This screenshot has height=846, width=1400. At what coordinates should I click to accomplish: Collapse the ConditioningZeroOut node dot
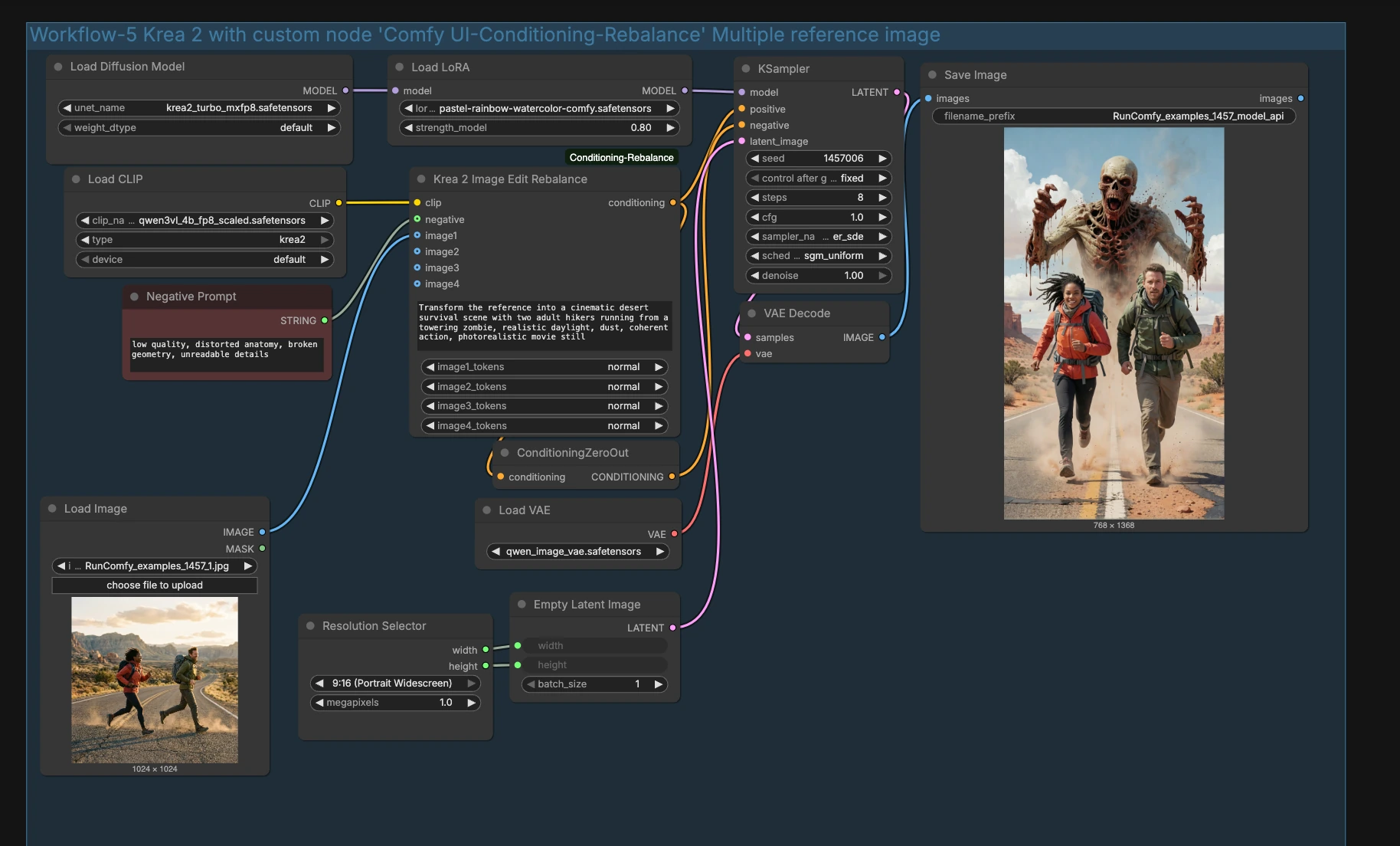505,453
